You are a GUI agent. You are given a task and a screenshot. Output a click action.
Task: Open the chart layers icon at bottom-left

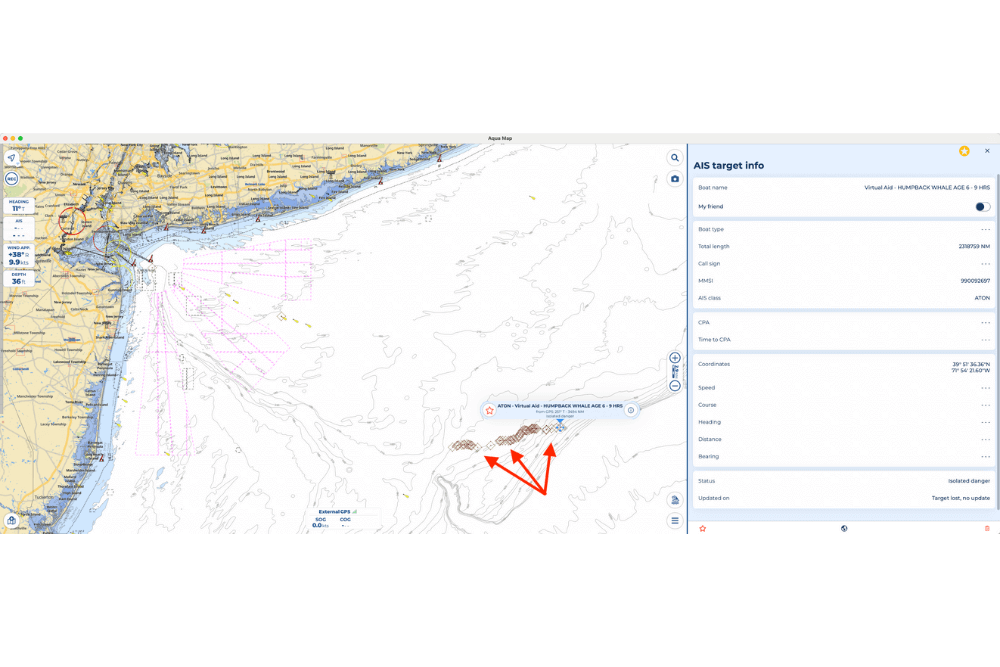(12, 520)
